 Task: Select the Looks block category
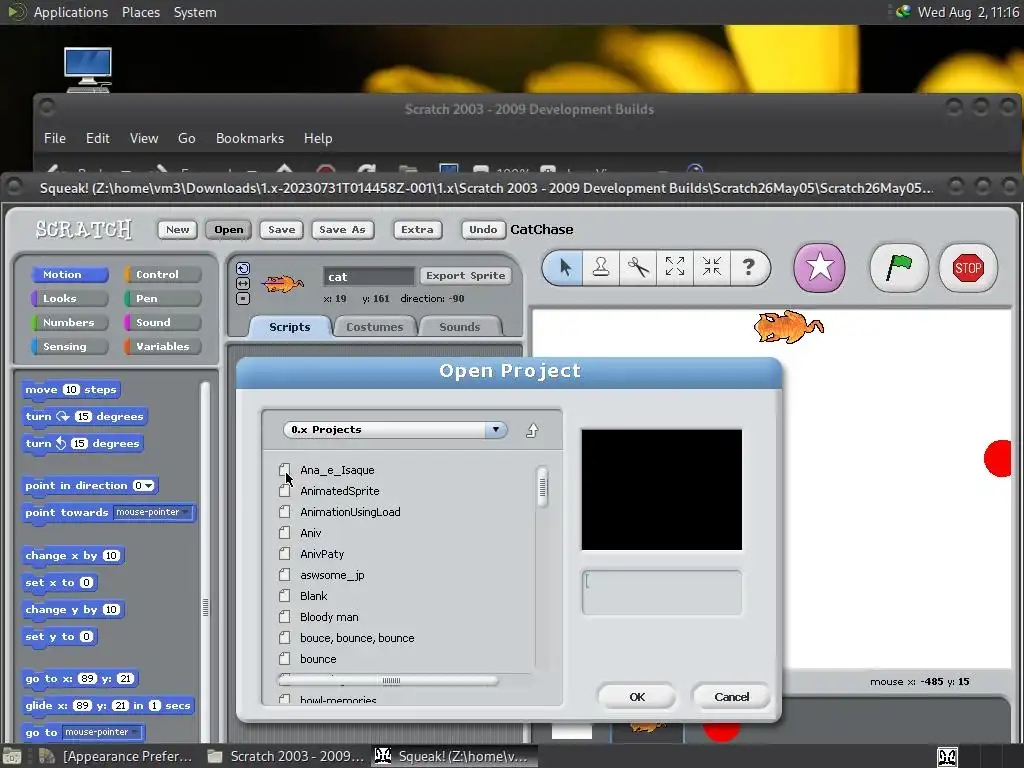coord(69,298)
